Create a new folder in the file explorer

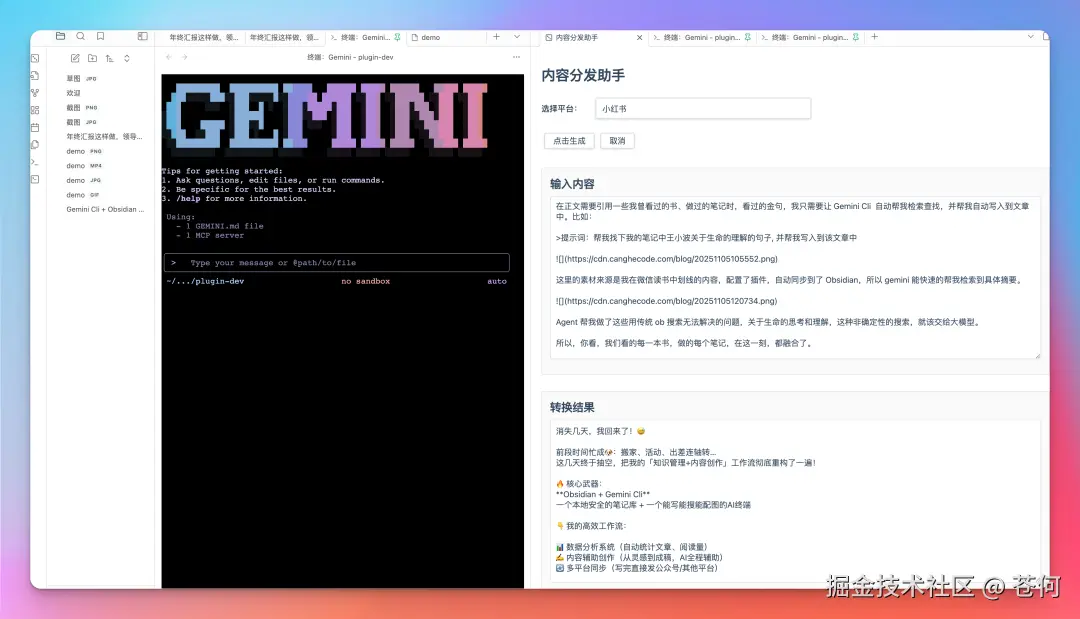[x=91, y=58]
